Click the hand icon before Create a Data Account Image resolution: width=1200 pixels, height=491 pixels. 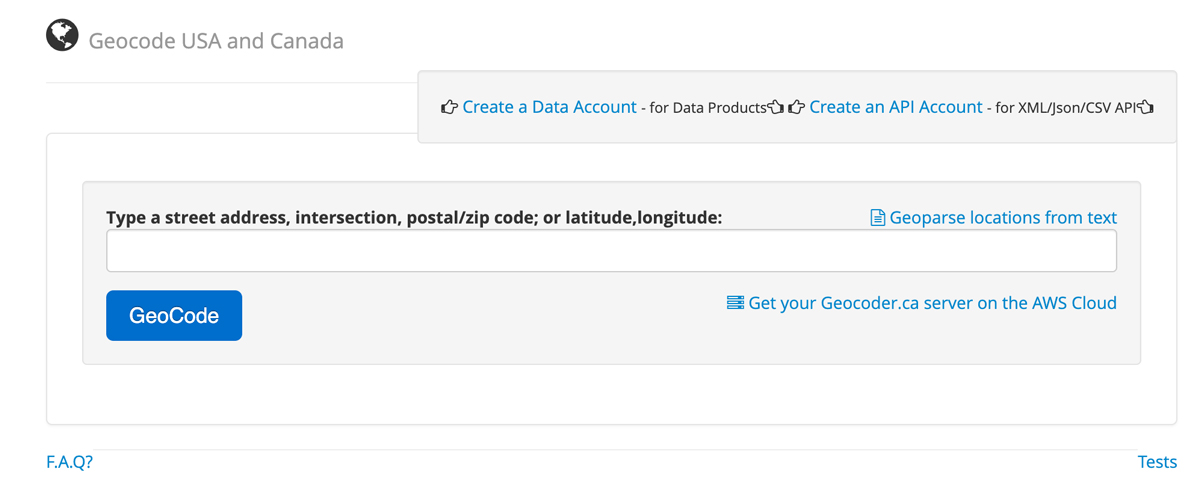point(449,107)
